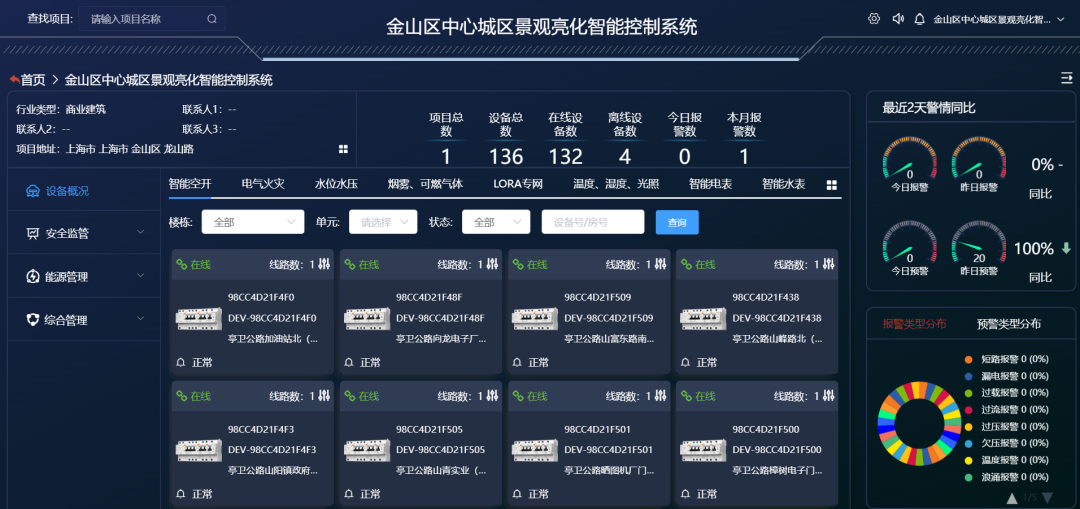Expand the 安全监管 sidebar menu chevron
Screen dimensions: 1080x509
[141, 233]
